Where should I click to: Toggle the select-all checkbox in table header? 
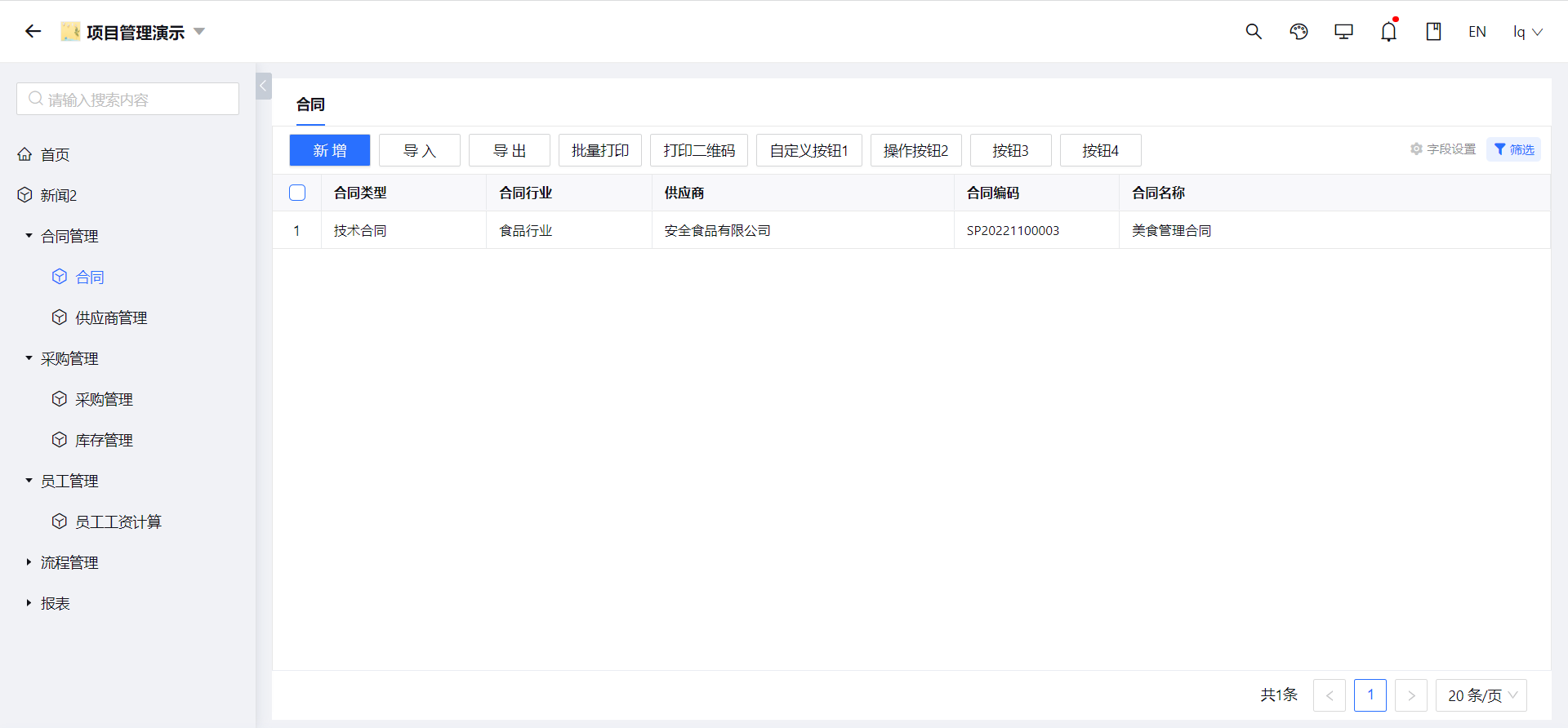[x=297, y=193]
